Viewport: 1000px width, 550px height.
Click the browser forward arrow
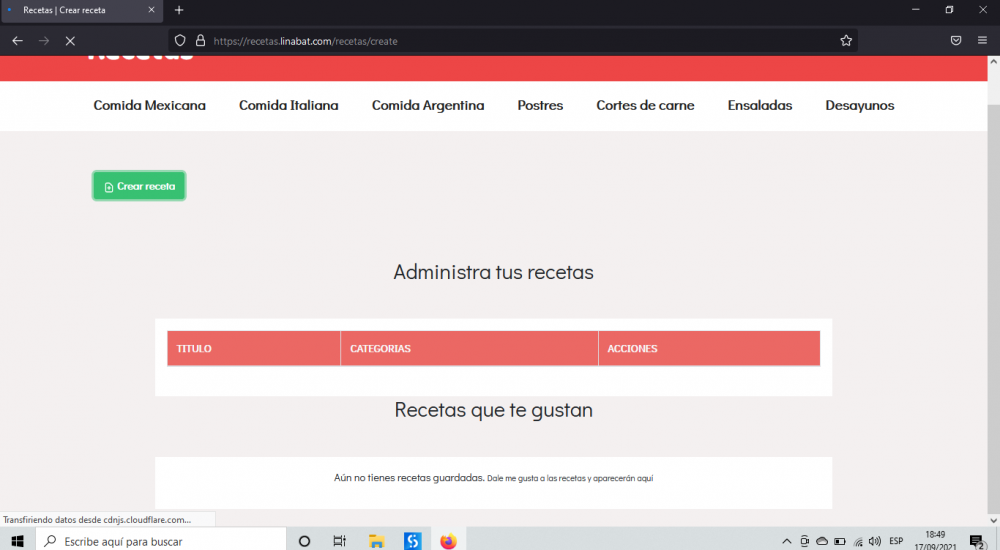click(x=44, y=41)
